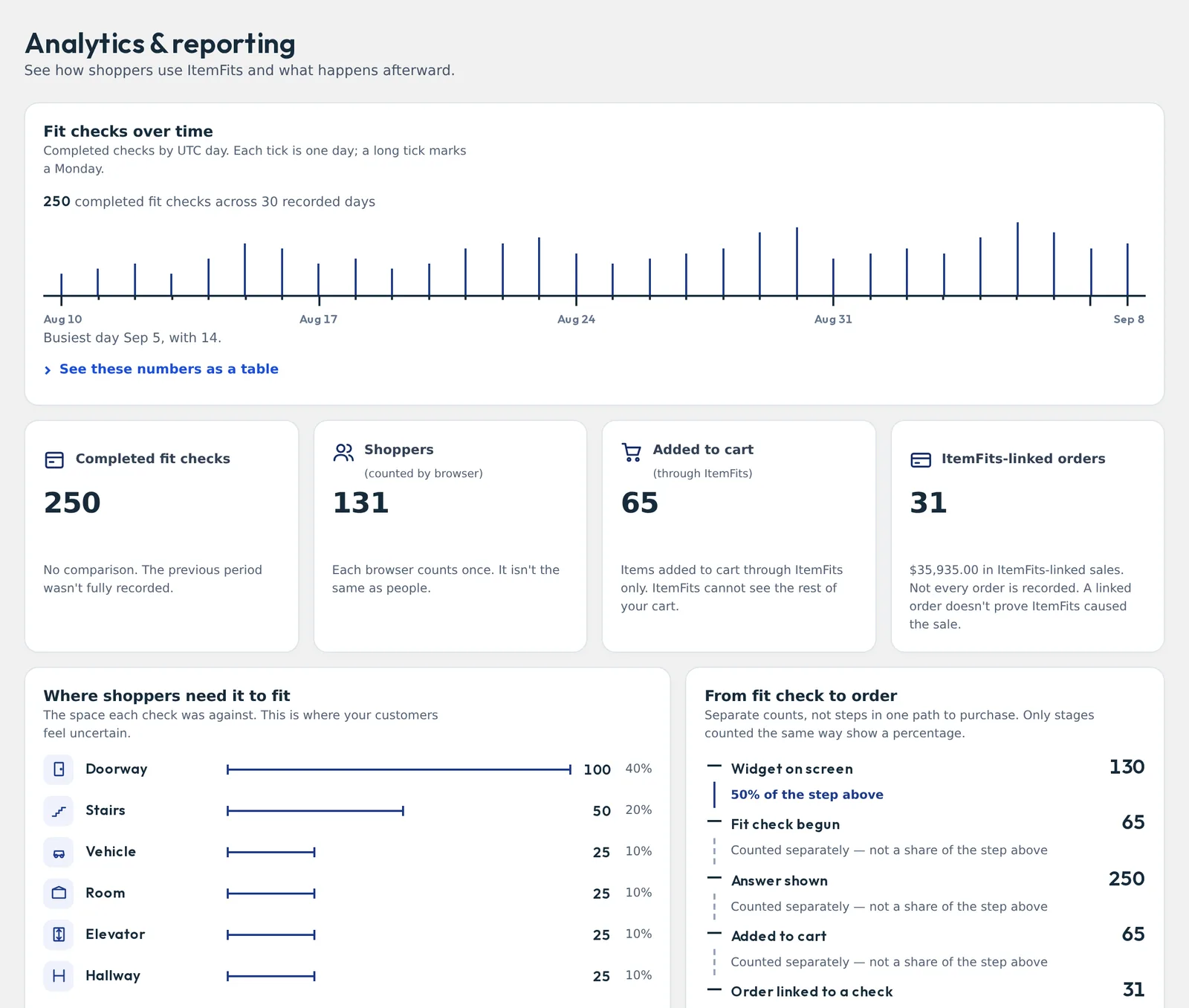Click the 131 Shoppers value
Screen dimensions: 1189x1008
click(360, 503)
